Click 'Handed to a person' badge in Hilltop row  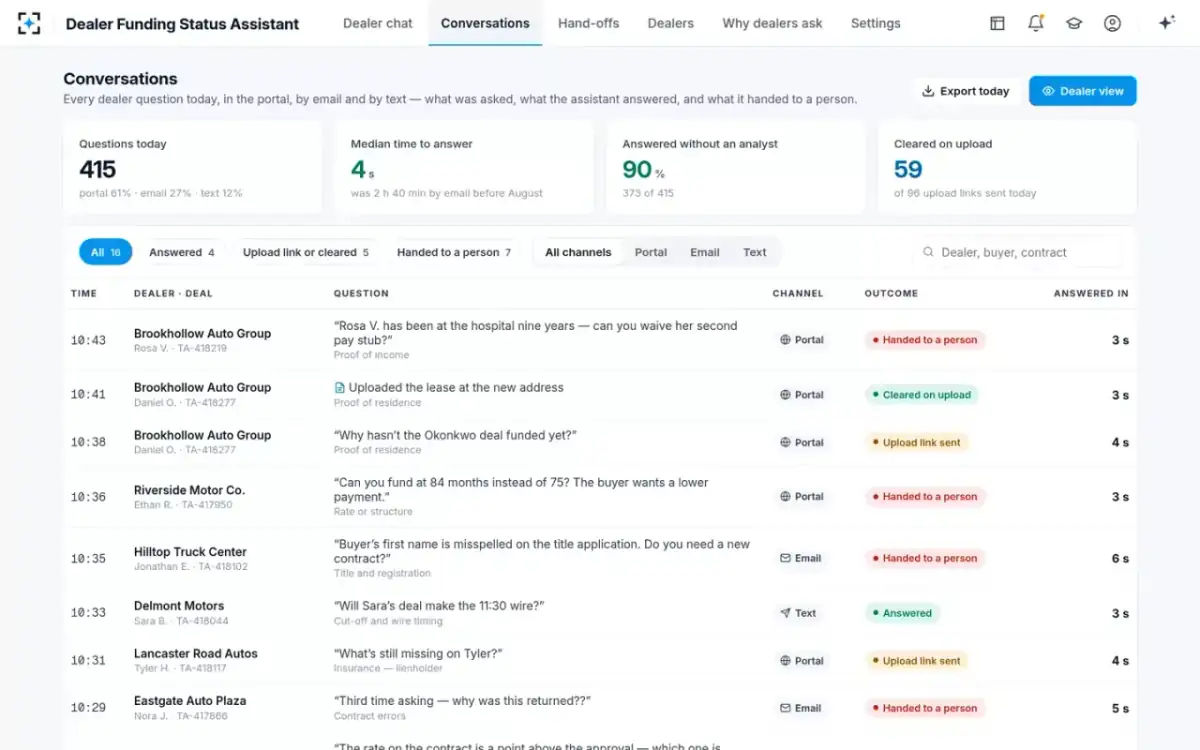pos(925,558)
